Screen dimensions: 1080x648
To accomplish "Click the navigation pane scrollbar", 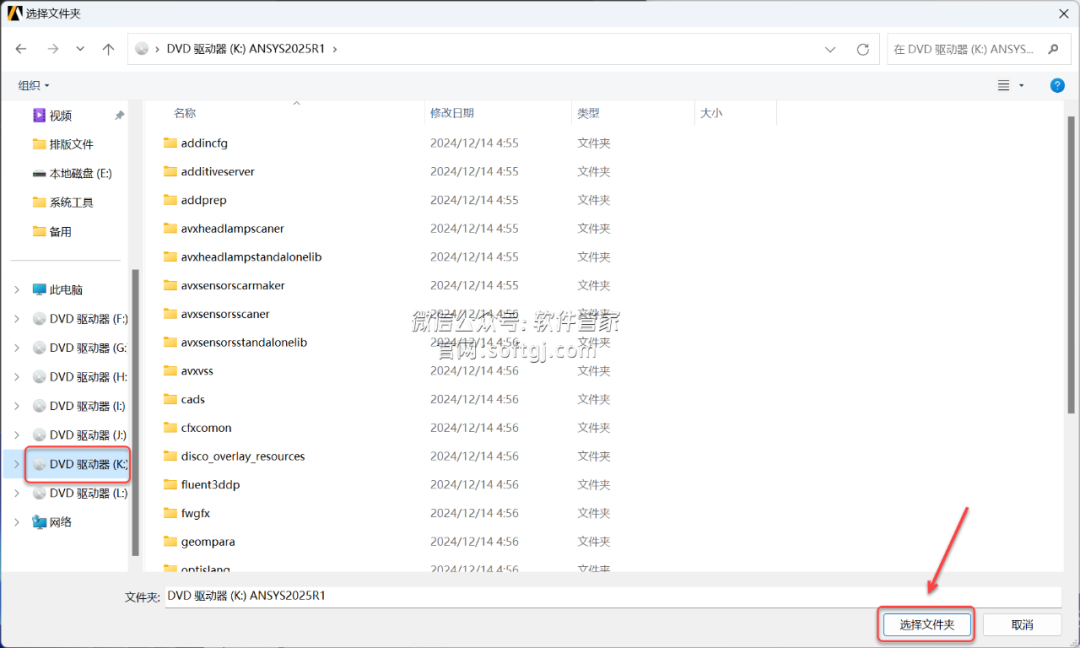I will [x=135, y=412].
